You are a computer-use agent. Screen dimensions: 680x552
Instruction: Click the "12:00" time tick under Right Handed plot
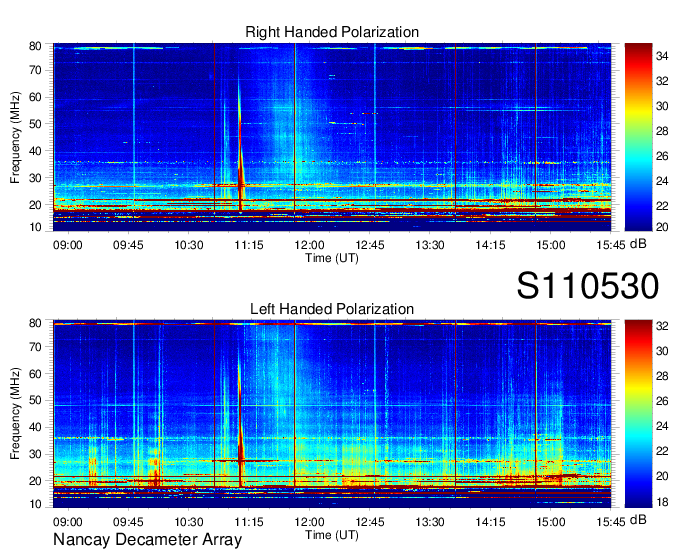pyautogui.click(x=309, y=245)
